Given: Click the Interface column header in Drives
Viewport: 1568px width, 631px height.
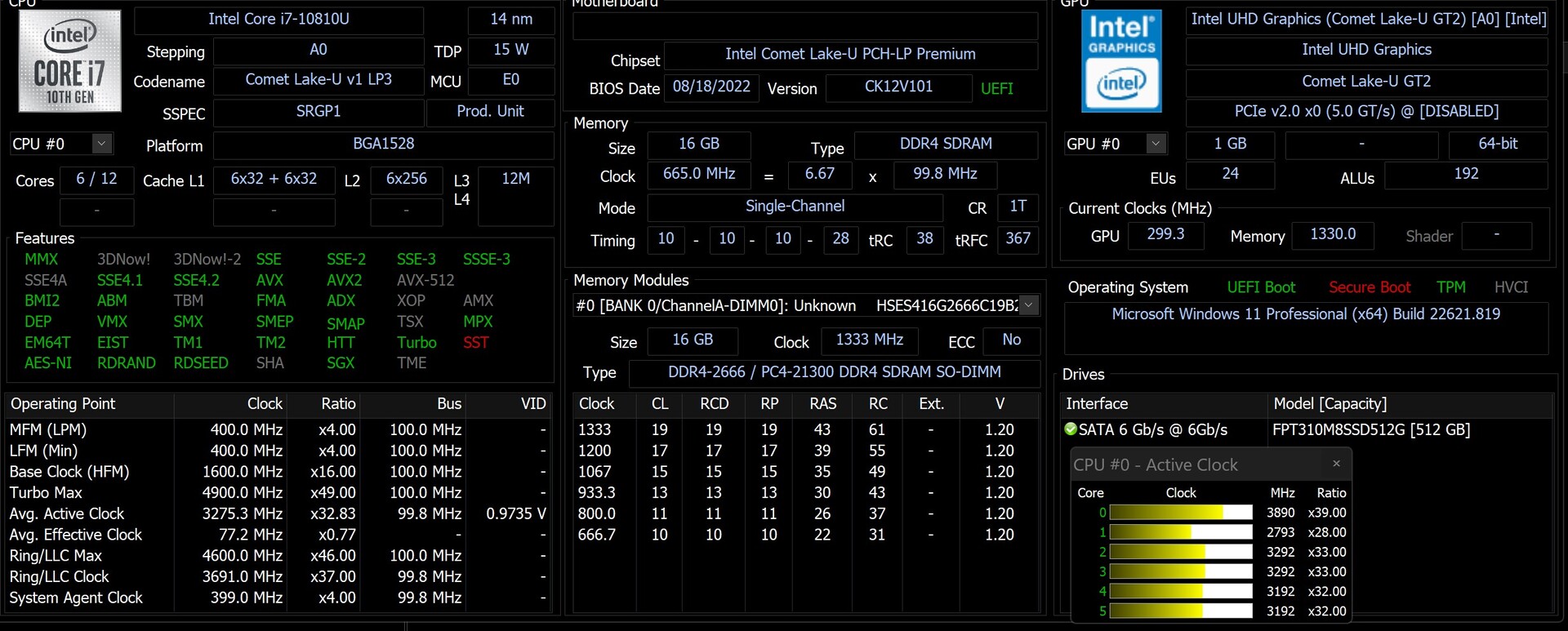Looking at the screenshot, I should (x=1165, y=404).
